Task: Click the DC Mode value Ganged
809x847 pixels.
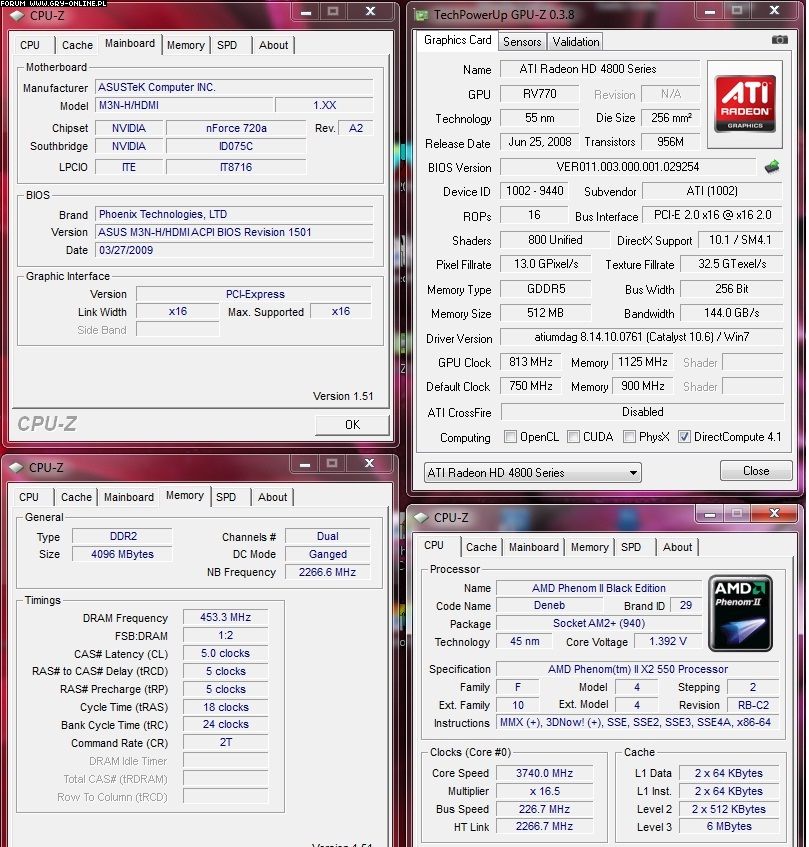Action: 327,554
